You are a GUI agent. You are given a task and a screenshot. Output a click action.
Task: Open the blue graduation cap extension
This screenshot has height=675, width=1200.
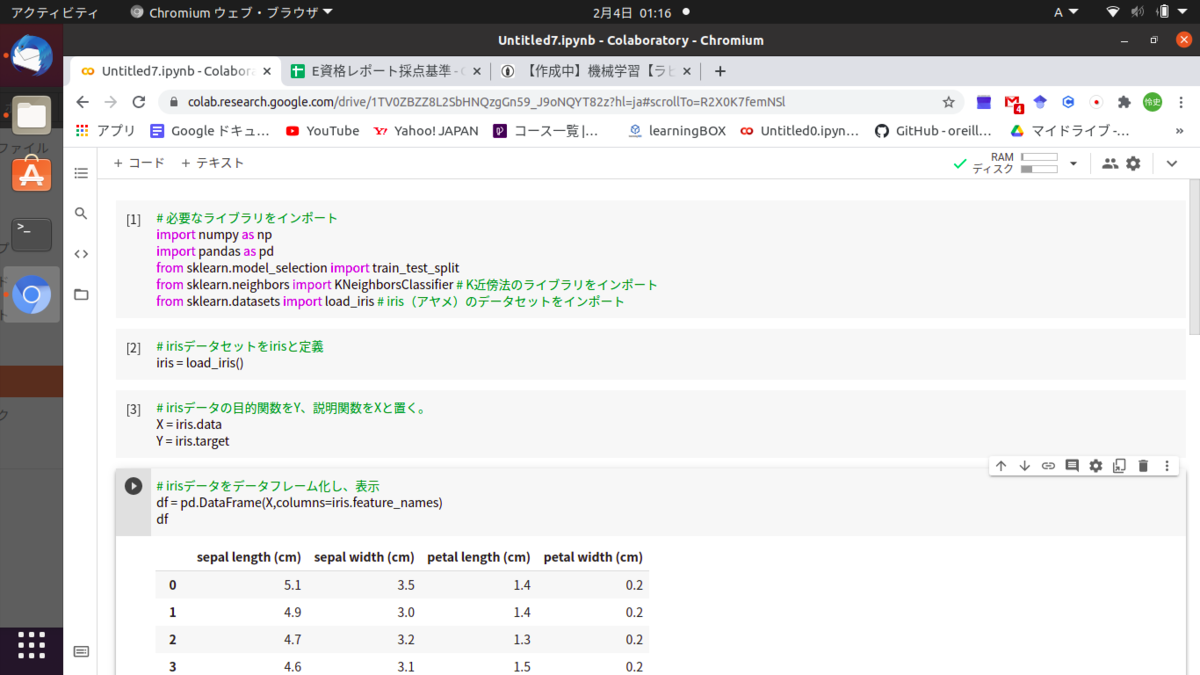(1040, 102)
